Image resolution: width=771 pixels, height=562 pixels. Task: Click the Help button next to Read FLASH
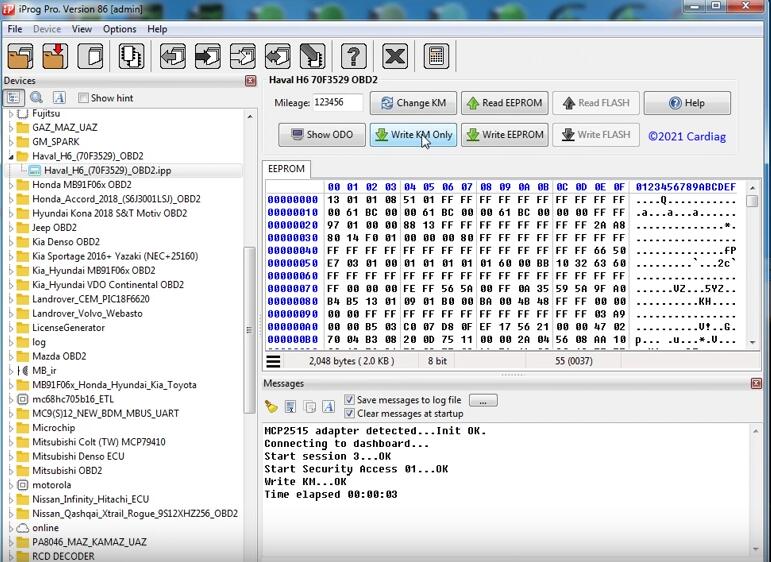pyautogui.click(x=687, y=103)
